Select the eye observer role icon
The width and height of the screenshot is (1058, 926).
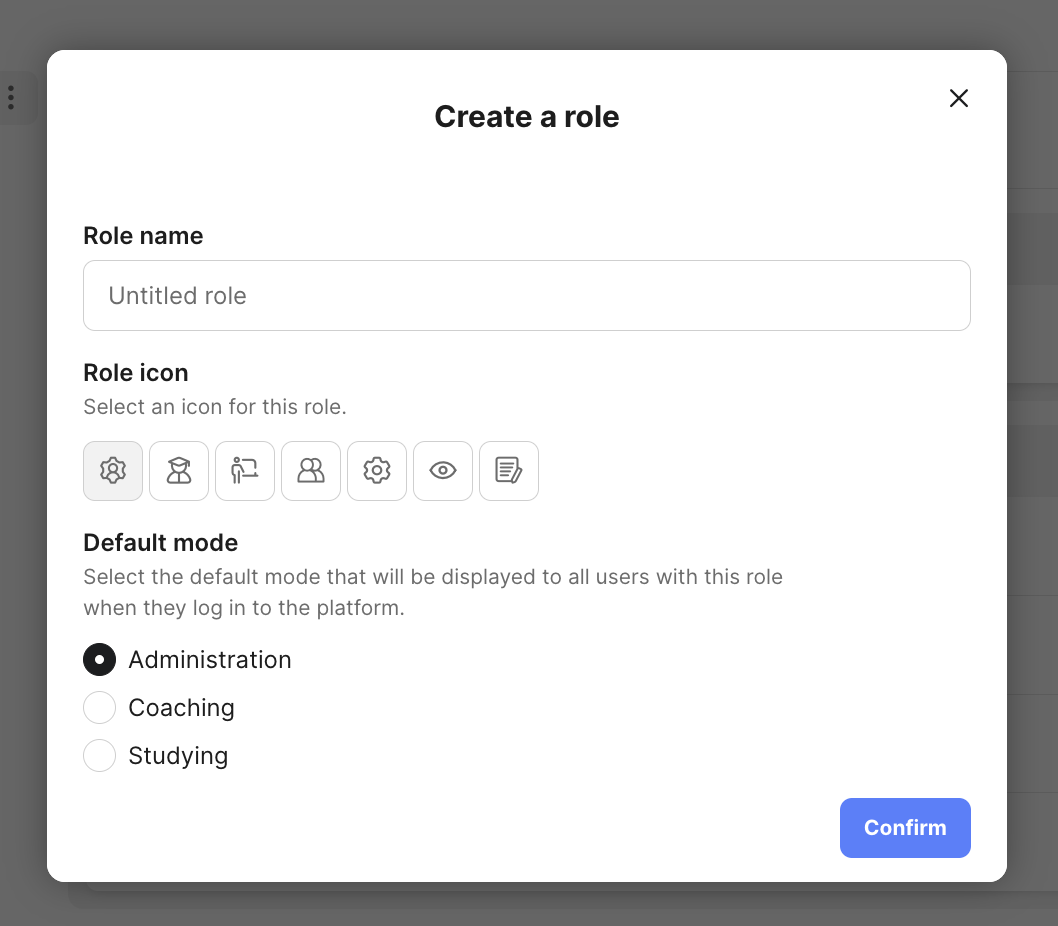pos(443,470)
